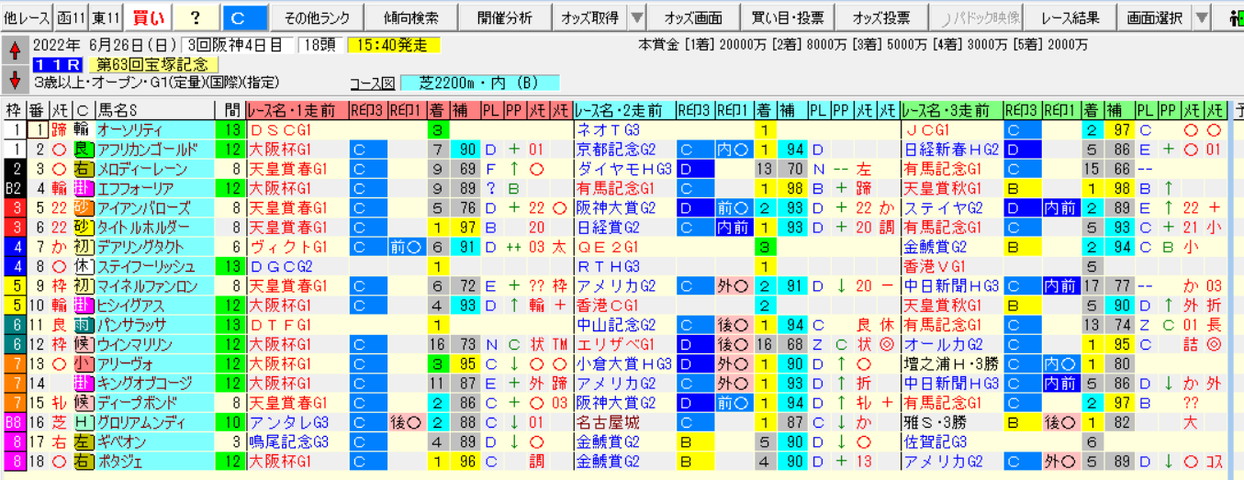1244x480 pixels.
Task: Click the 小 mark beside アリーヴォ
Action: (x=83, y=364)
